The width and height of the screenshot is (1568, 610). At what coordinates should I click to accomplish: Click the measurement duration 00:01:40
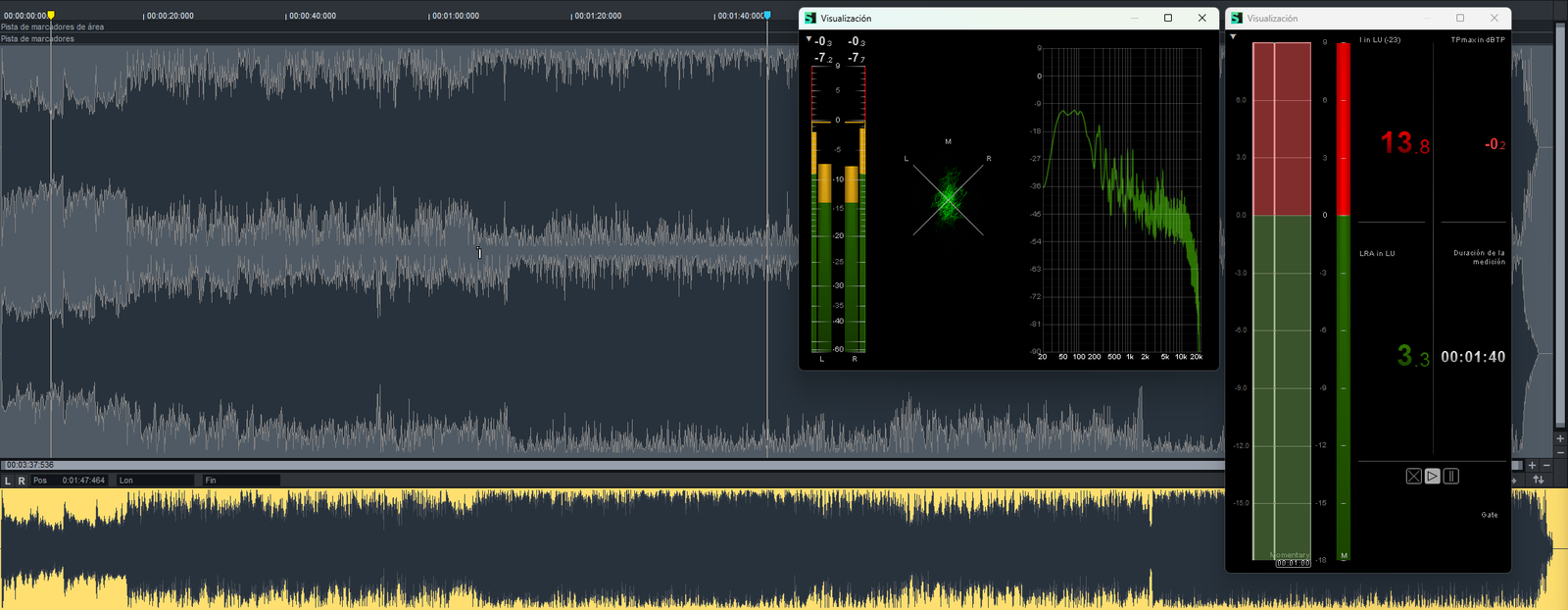coord(1473,357)
